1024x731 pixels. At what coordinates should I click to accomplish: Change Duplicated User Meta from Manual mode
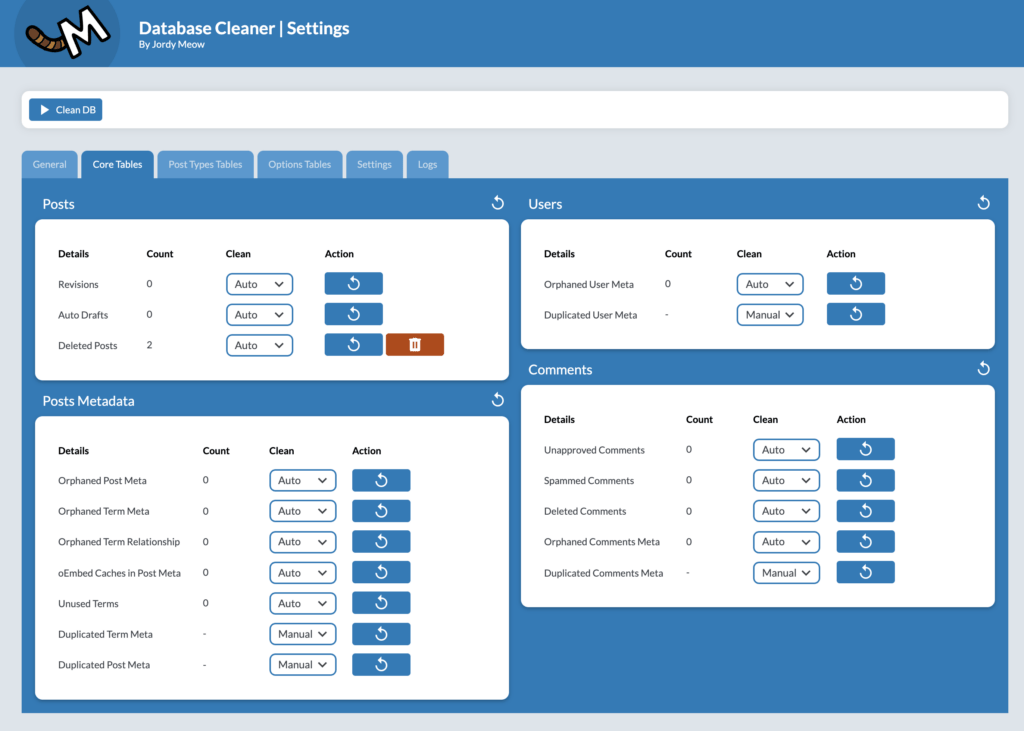pyautogui.click(x=770, y=314)
